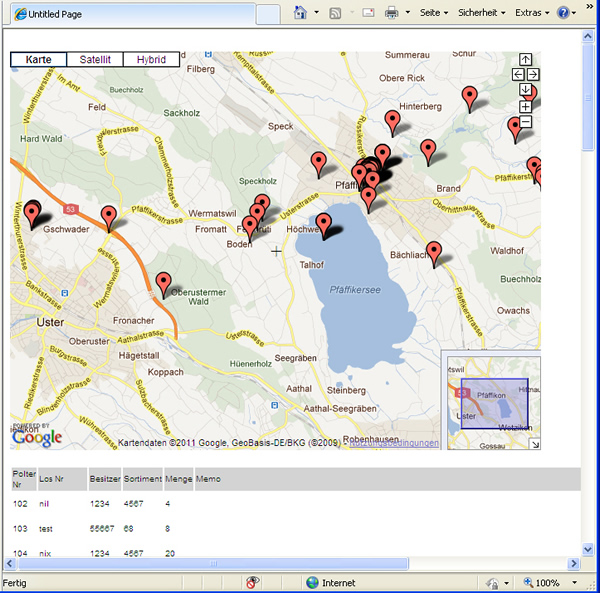The image size is (600, 593).
Task: Click the vertical scrollbar thumb
Action: (588, 98)
